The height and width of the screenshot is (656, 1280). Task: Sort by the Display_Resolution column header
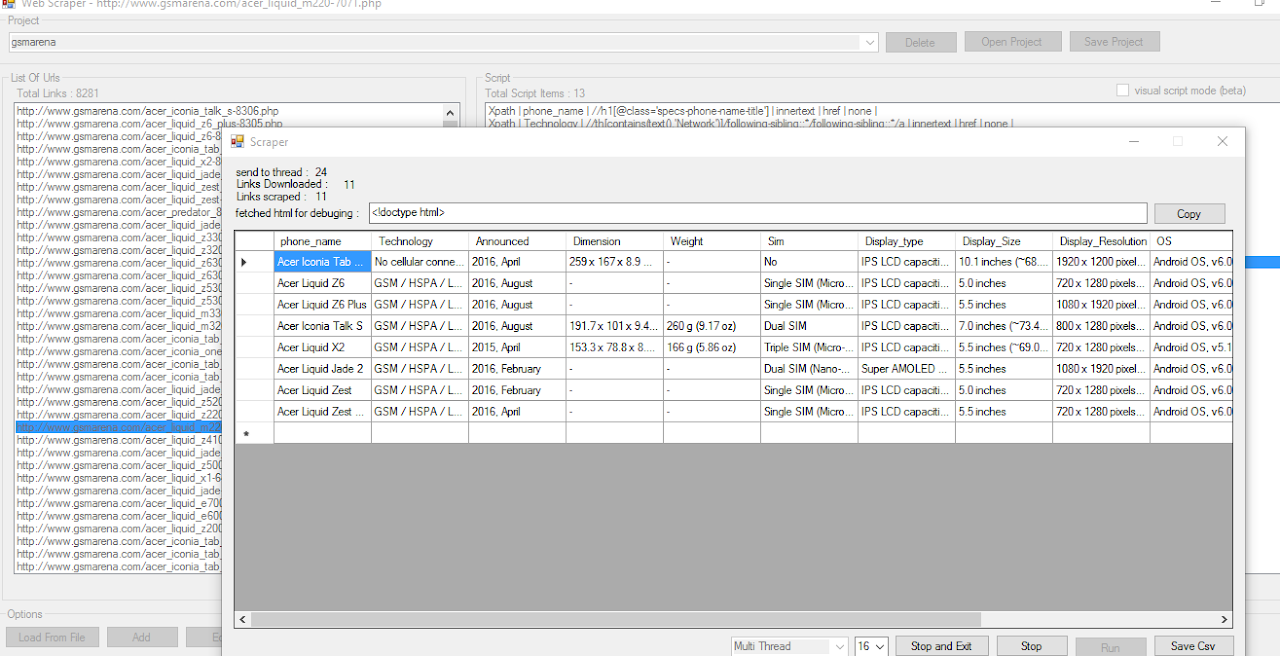tap(1101, 241)
